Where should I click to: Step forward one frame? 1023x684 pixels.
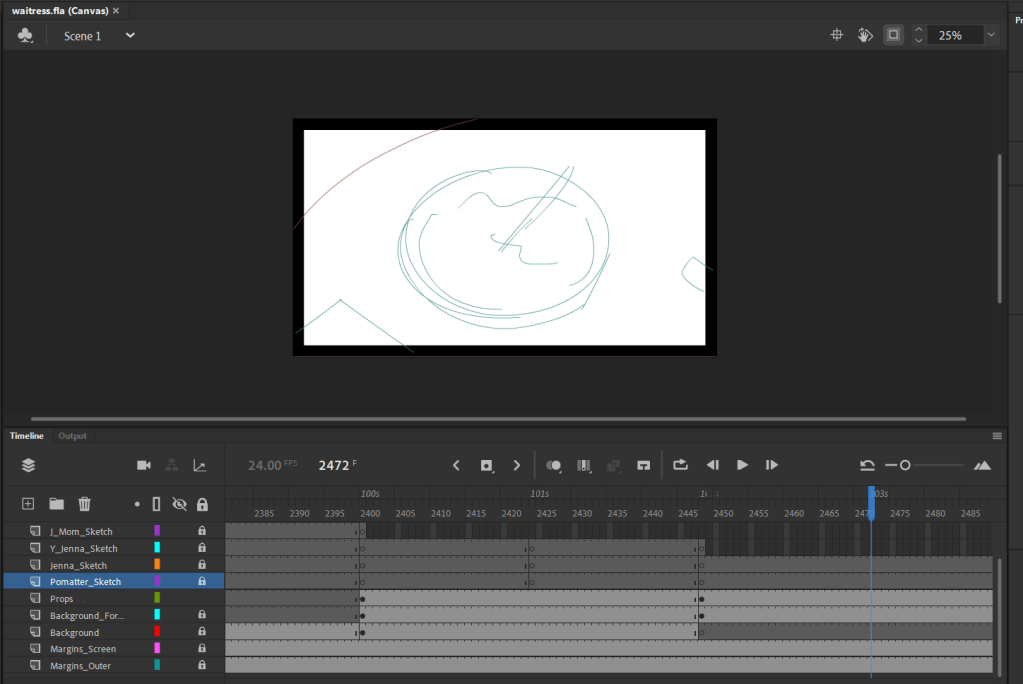[x=772, y=465]
